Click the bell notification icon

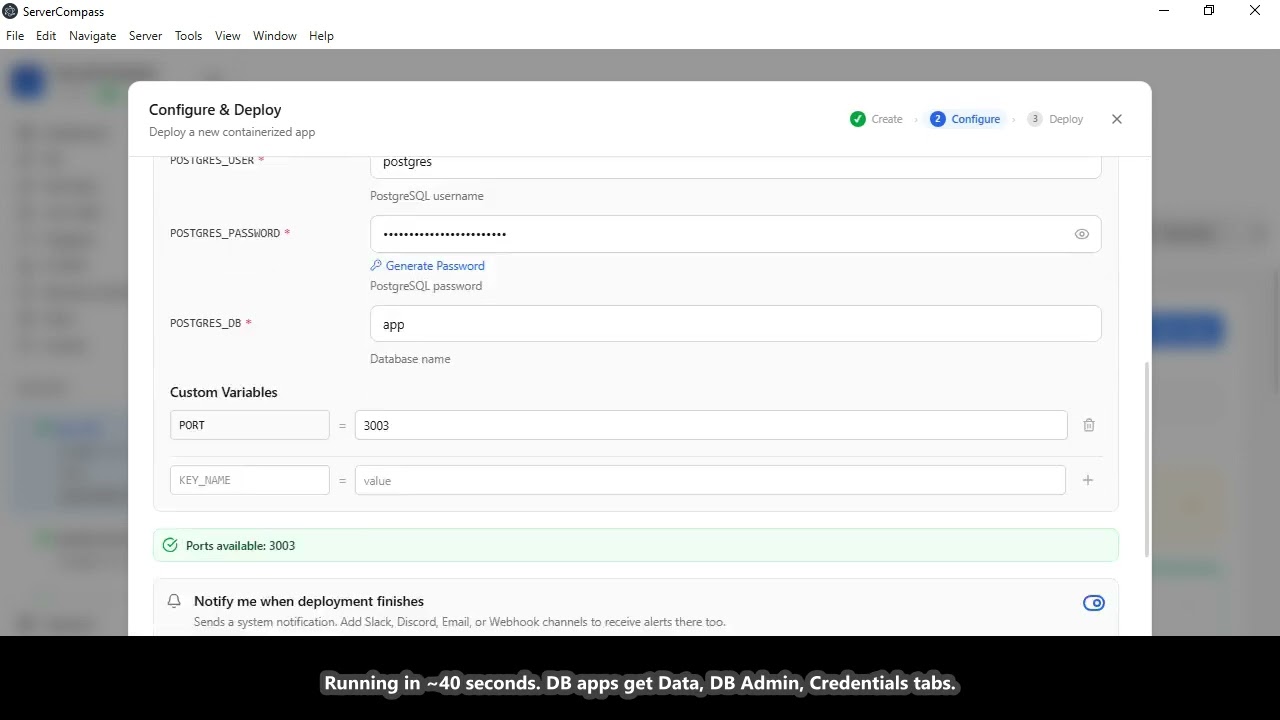pos(174,601)
